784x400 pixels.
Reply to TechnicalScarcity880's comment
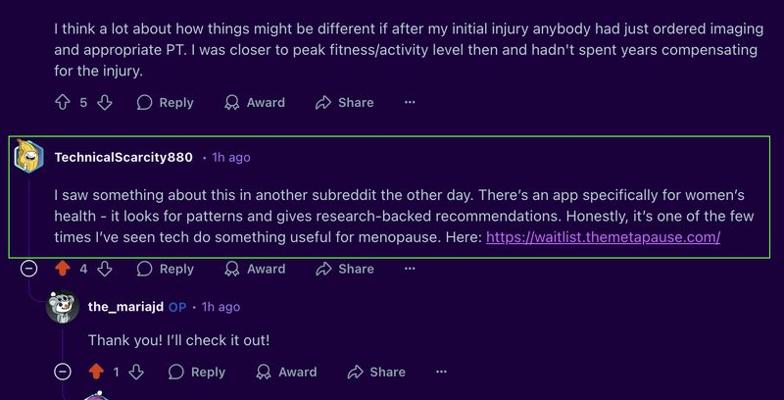coord(165,269)
